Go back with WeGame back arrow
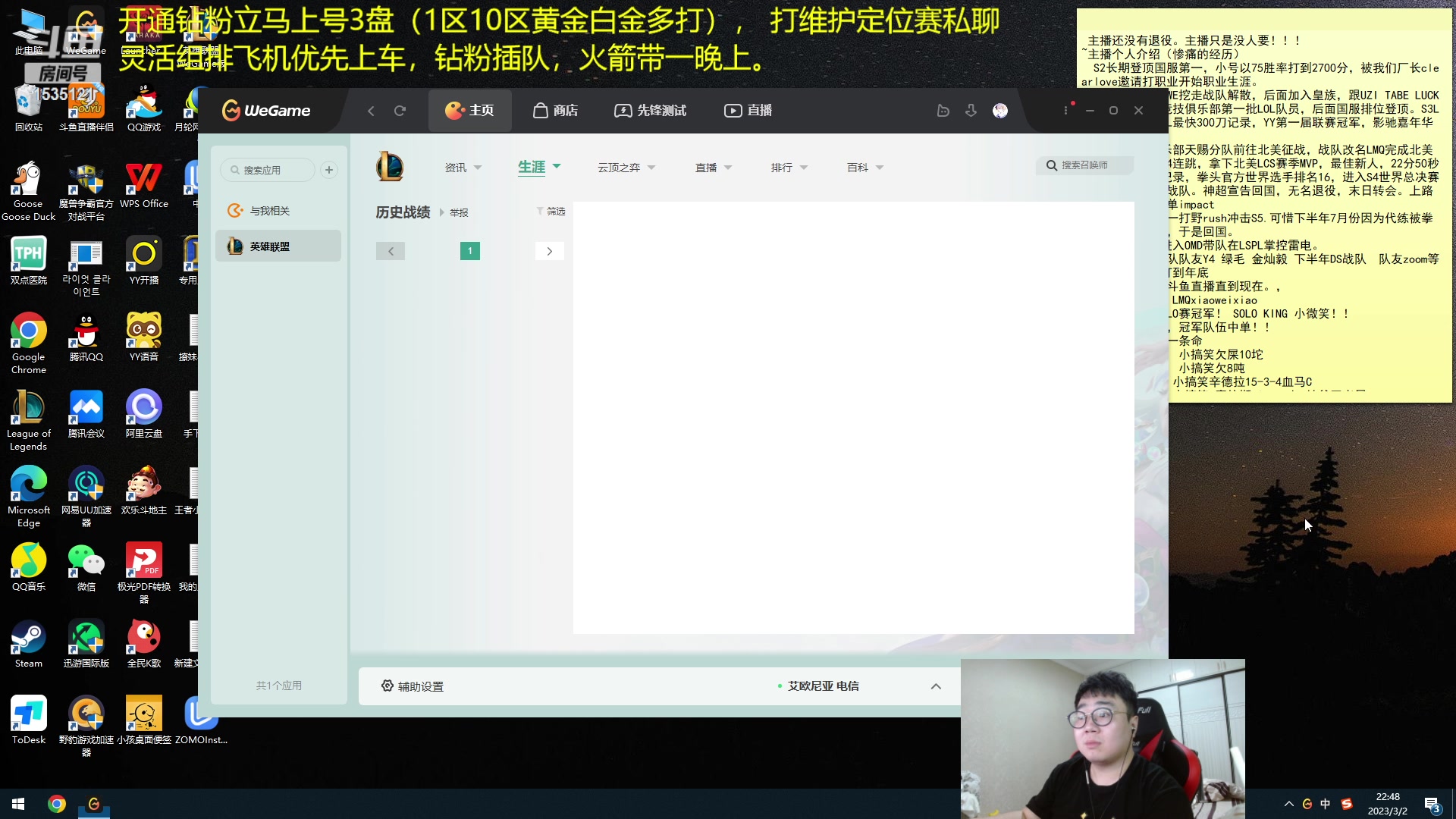This screenshot has width=1456, height=819. (371, 111)
